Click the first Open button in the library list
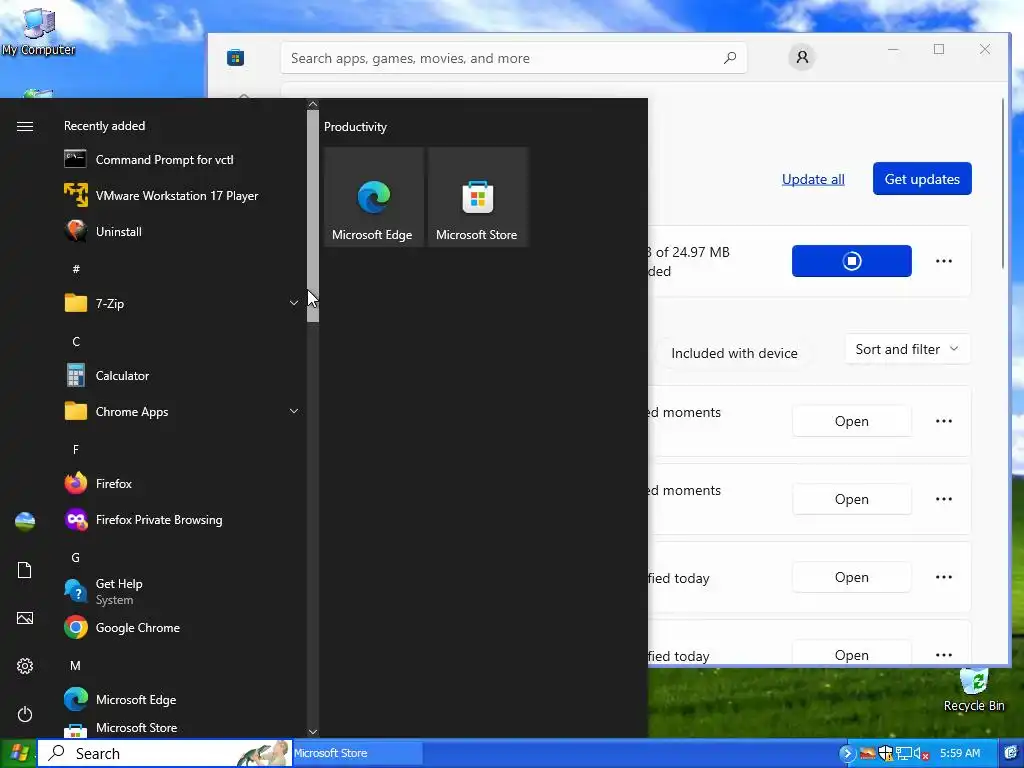1024x768 pixels. (x=852, y=421)
